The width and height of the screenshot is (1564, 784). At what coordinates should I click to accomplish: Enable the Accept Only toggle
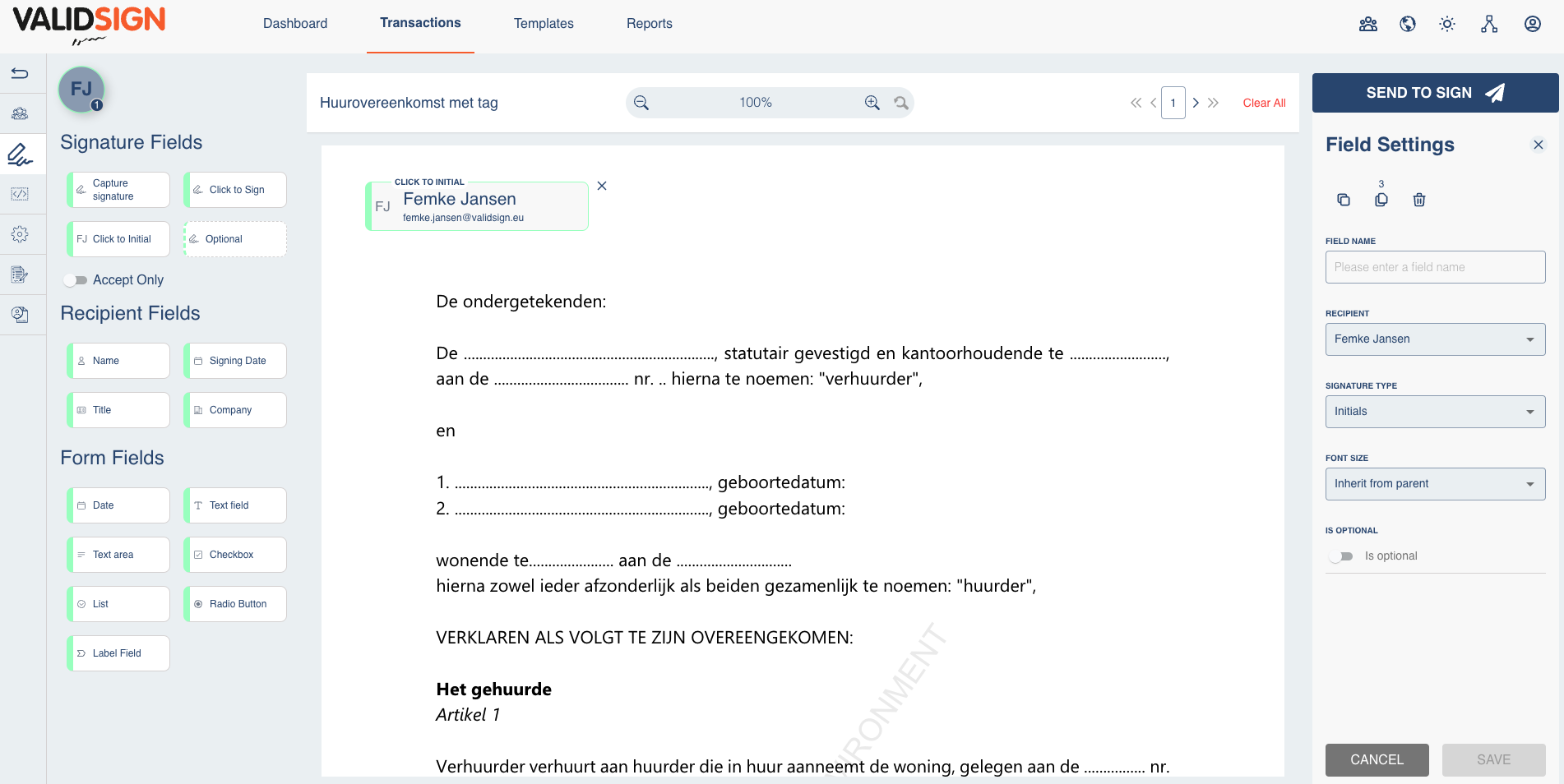(x=76, y=280)
